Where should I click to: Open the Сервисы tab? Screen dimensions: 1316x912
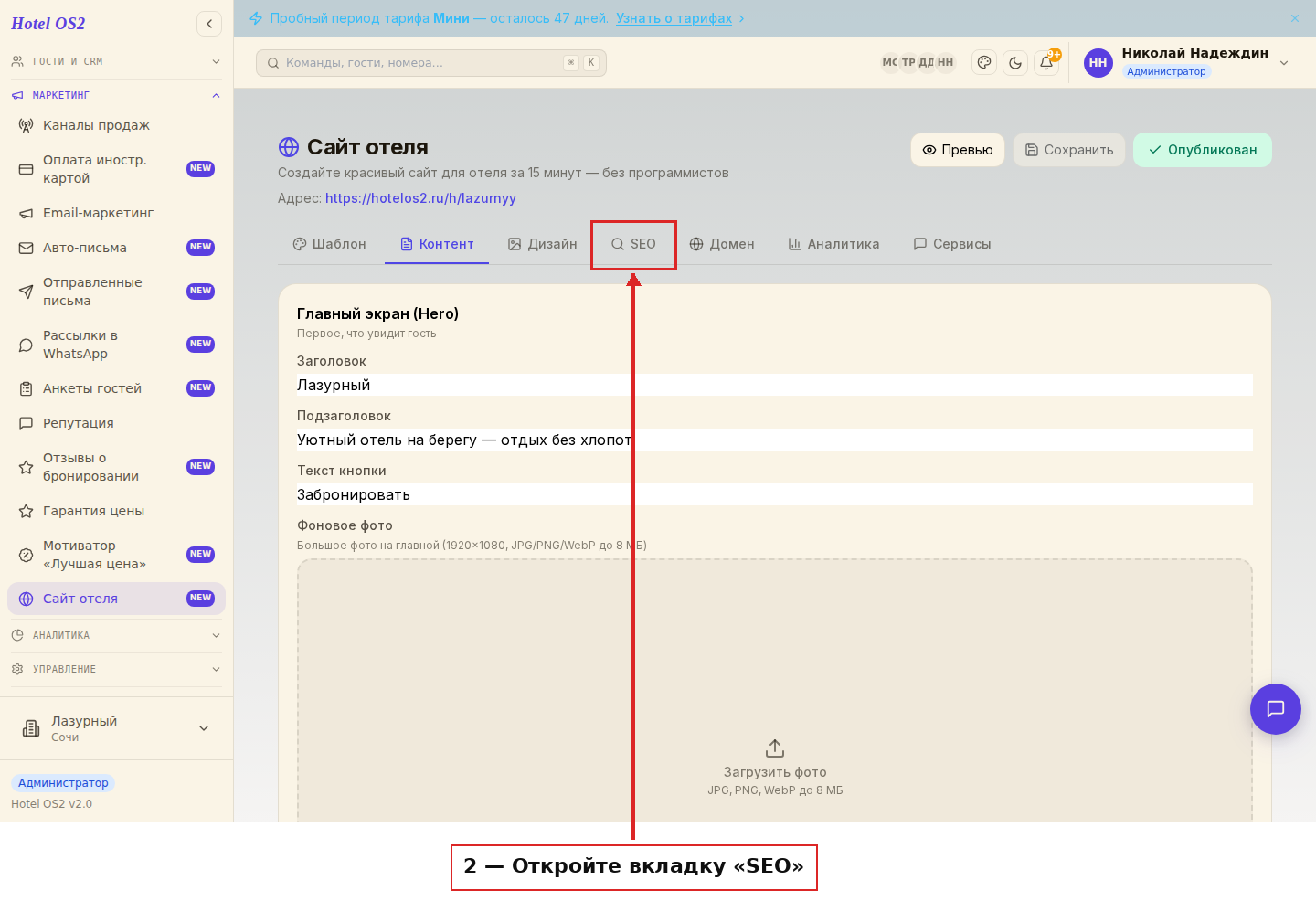click(952, 244)
